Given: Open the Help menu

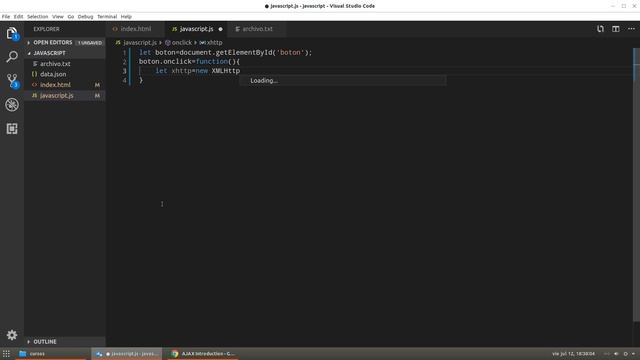Looking at the screenshot, I should (126, 17).
